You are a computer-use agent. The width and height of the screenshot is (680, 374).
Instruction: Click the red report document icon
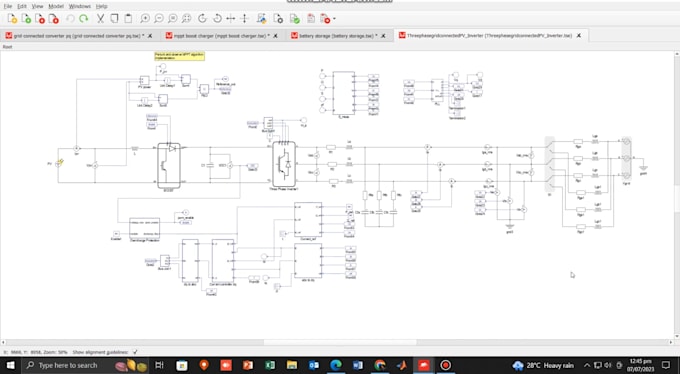tap(311, 18)
